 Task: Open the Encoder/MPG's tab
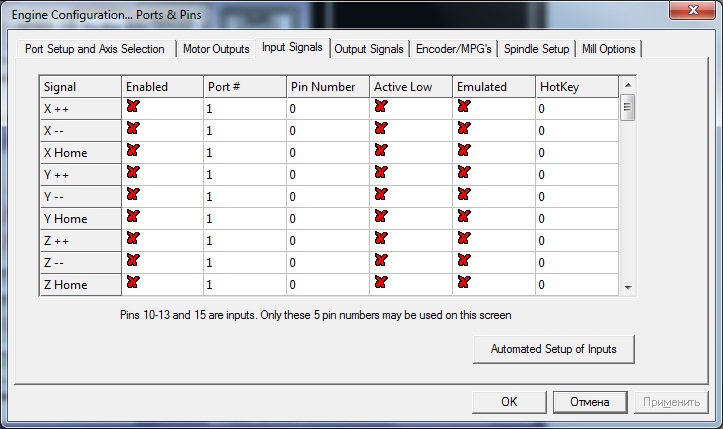(x=454, y=49)
